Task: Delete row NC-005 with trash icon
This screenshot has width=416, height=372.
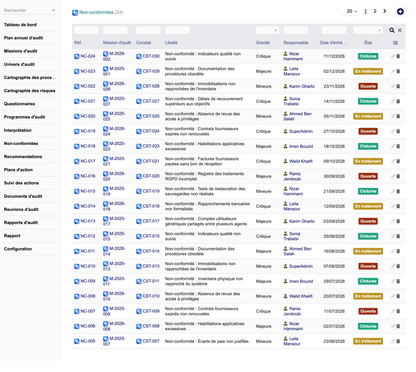Action: [398, 341]
